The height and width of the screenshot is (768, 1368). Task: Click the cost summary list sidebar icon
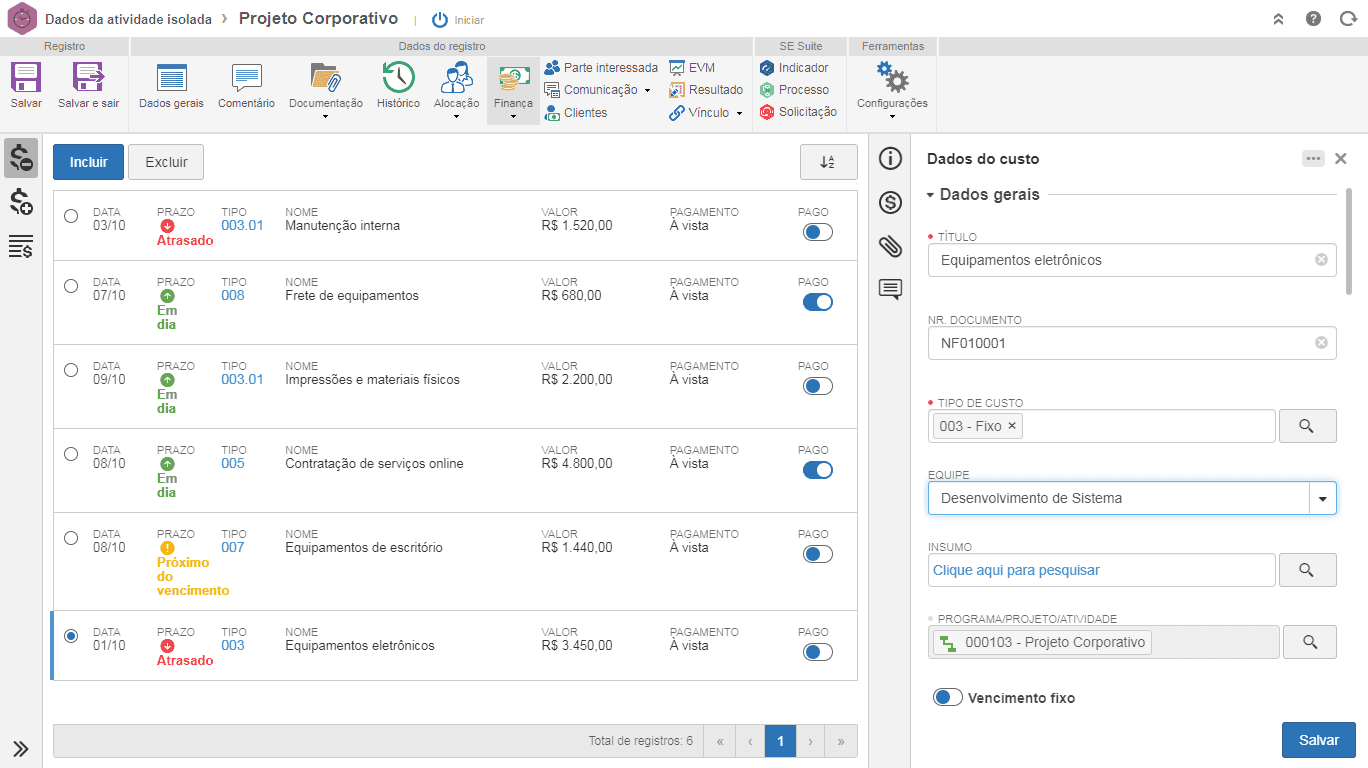pos(21,246)
